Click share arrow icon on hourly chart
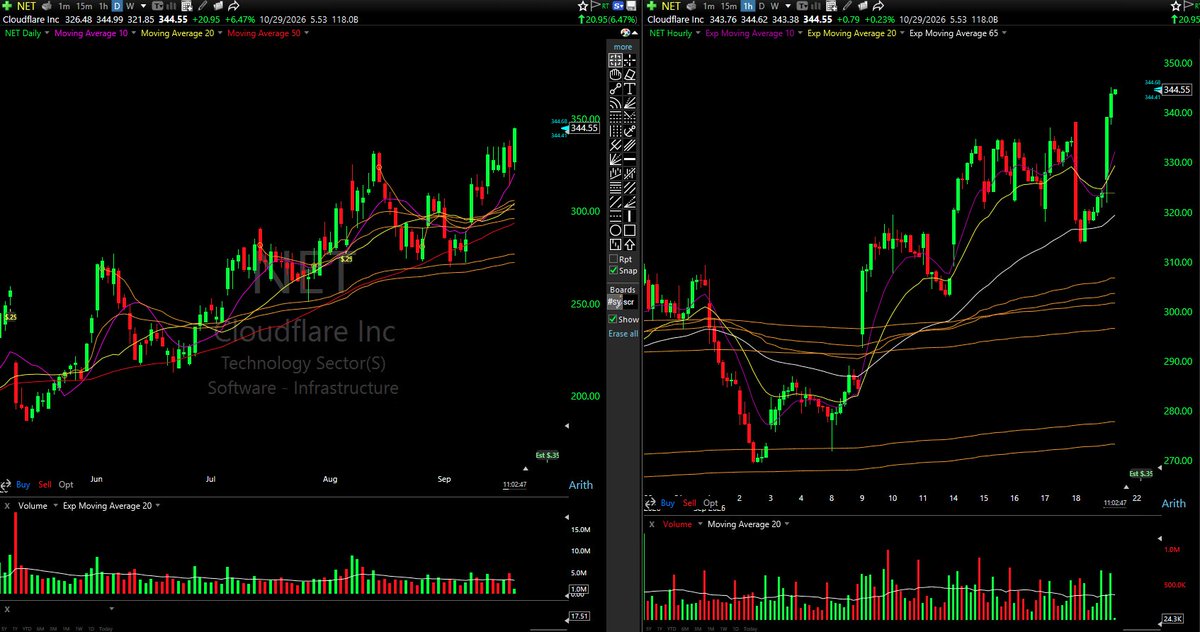The height and width of the screenshot is (632, 1200). tap(878, 6)
